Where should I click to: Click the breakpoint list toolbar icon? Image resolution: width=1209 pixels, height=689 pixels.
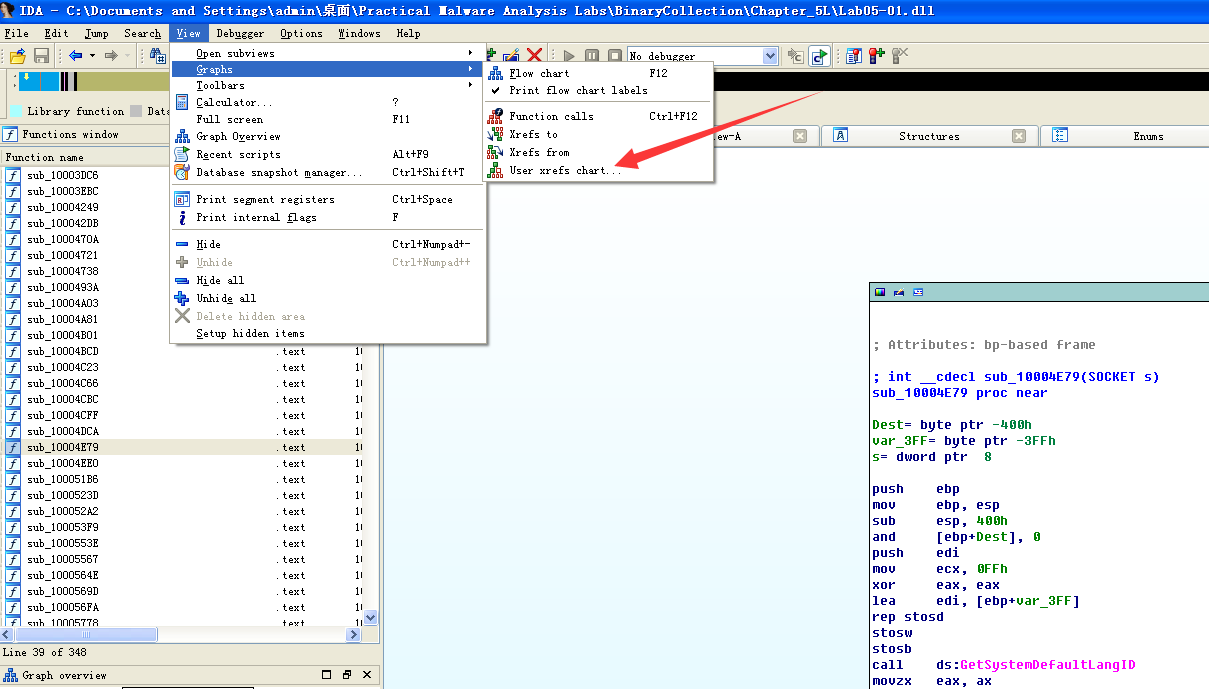point(853,56)
